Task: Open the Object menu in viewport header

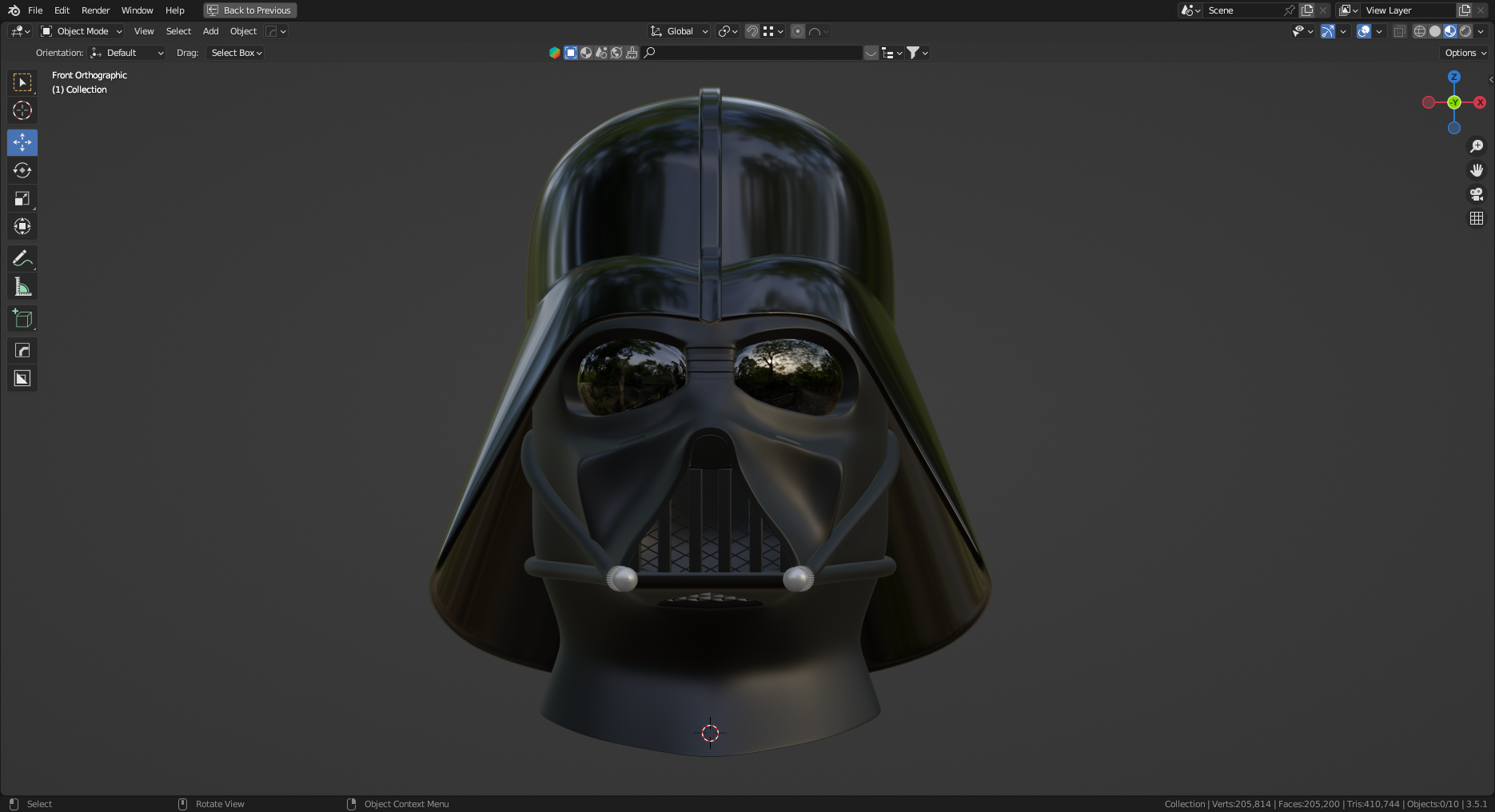Action: [243, 31]
